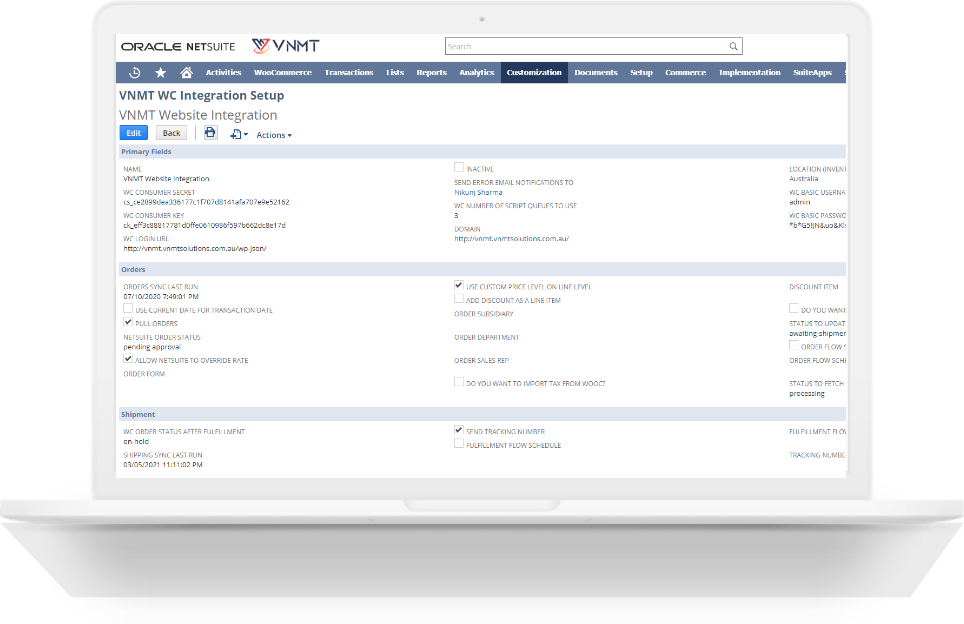Open the Customization menu
The image size is (964, 624).
(534, 72)
